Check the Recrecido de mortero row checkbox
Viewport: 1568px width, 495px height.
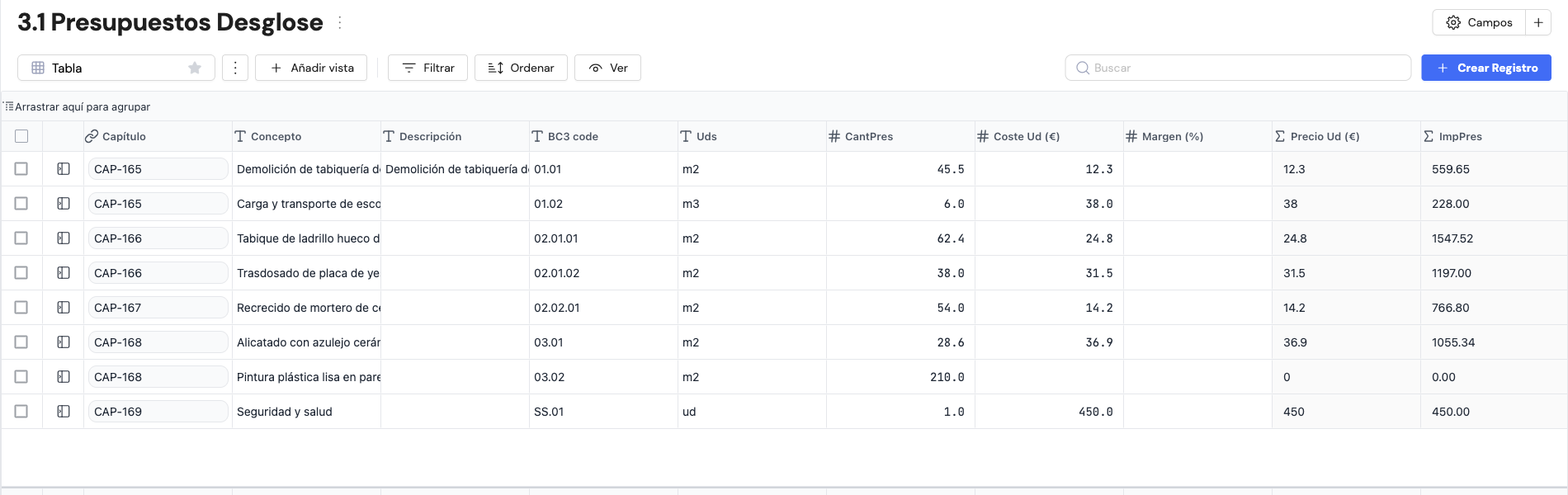coord(21,308)
